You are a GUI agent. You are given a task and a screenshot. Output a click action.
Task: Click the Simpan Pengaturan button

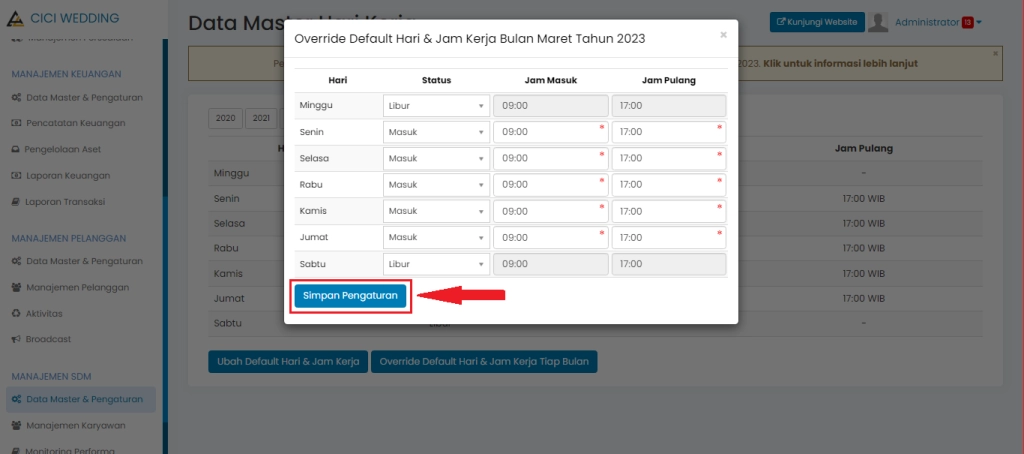[350, 296]
